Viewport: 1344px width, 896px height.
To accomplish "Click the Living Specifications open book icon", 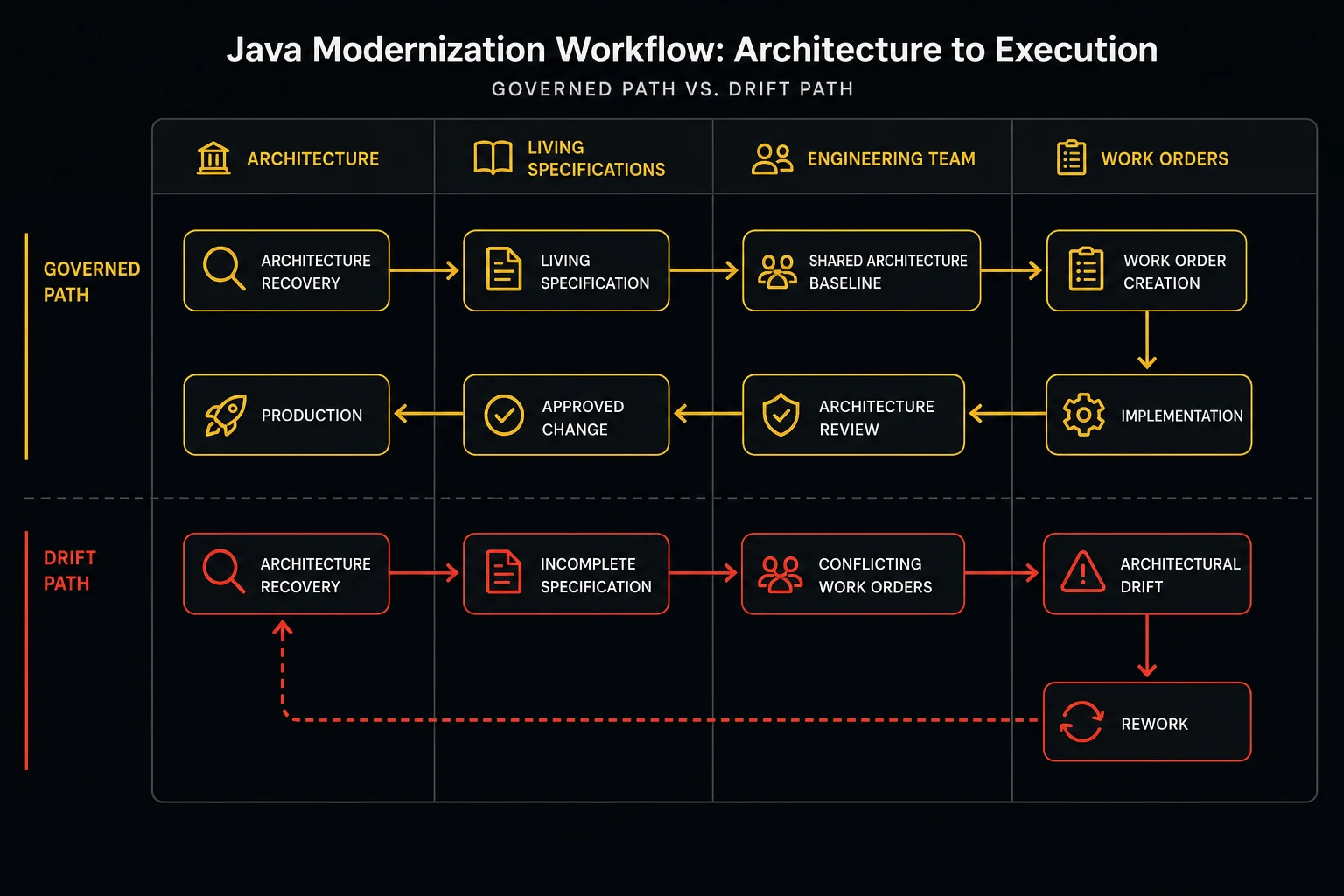I will (493, 157).
